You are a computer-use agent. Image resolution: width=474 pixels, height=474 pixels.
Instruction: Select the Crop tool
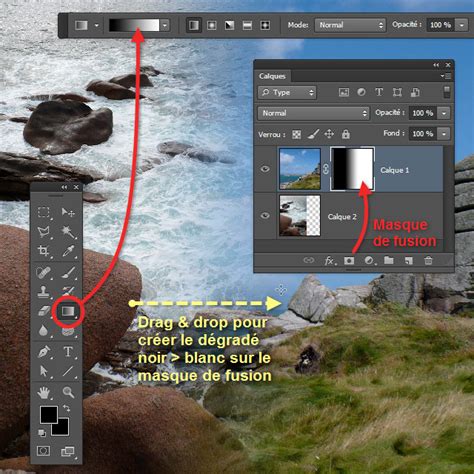point(44,251)
